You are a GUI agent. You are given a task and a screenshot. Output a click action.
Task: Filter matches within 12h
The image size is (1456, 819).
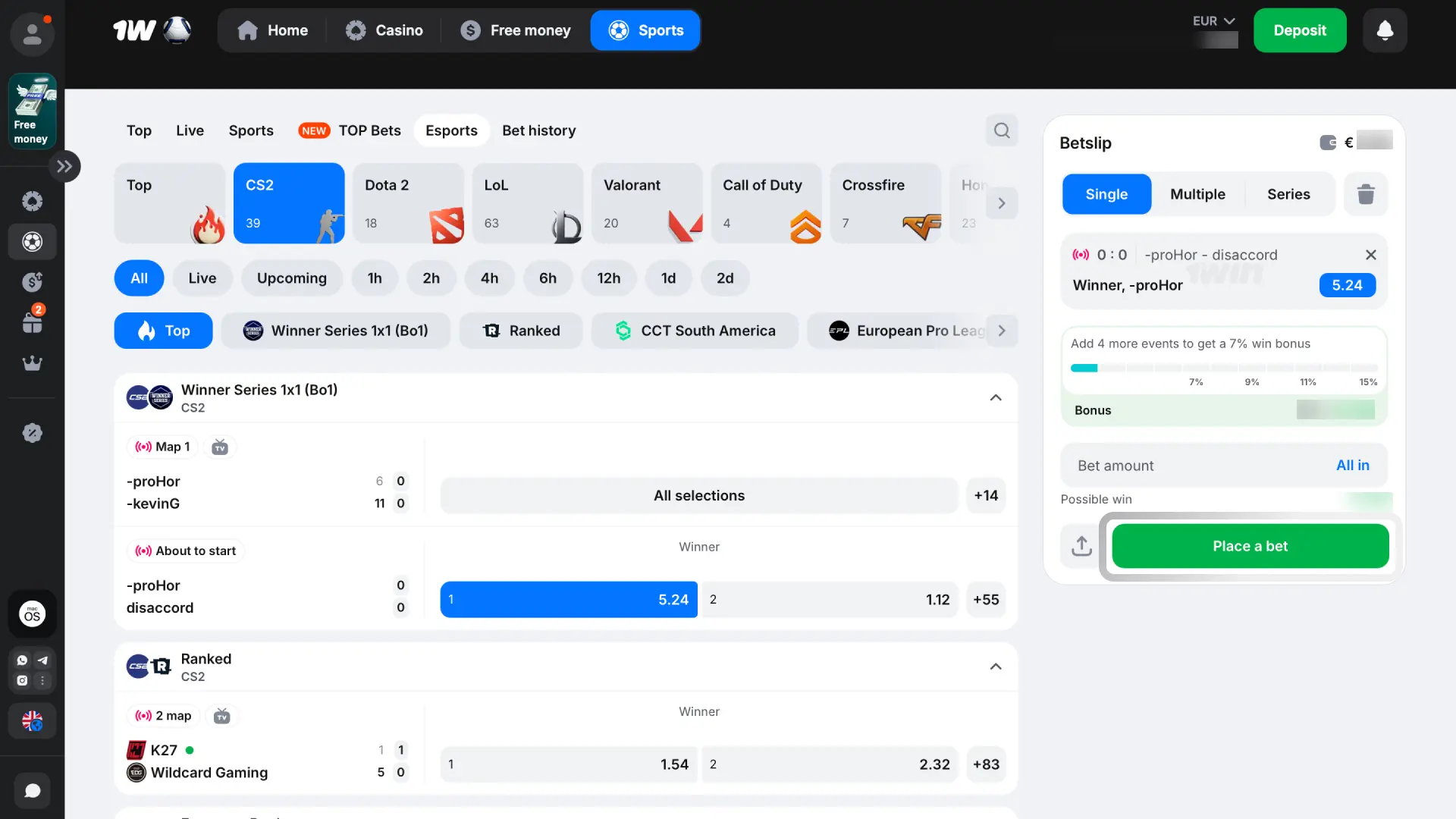click(609, 278)
